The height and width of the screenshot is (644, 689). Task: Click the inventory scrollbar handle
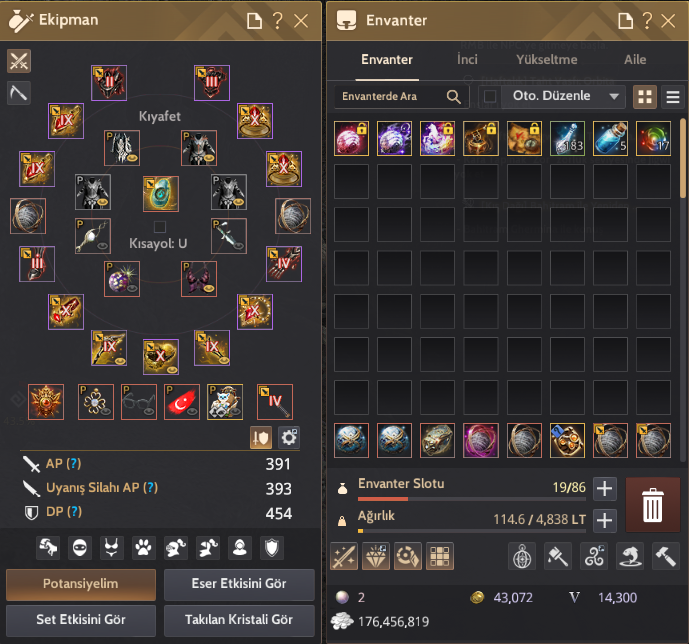point(683,158)
